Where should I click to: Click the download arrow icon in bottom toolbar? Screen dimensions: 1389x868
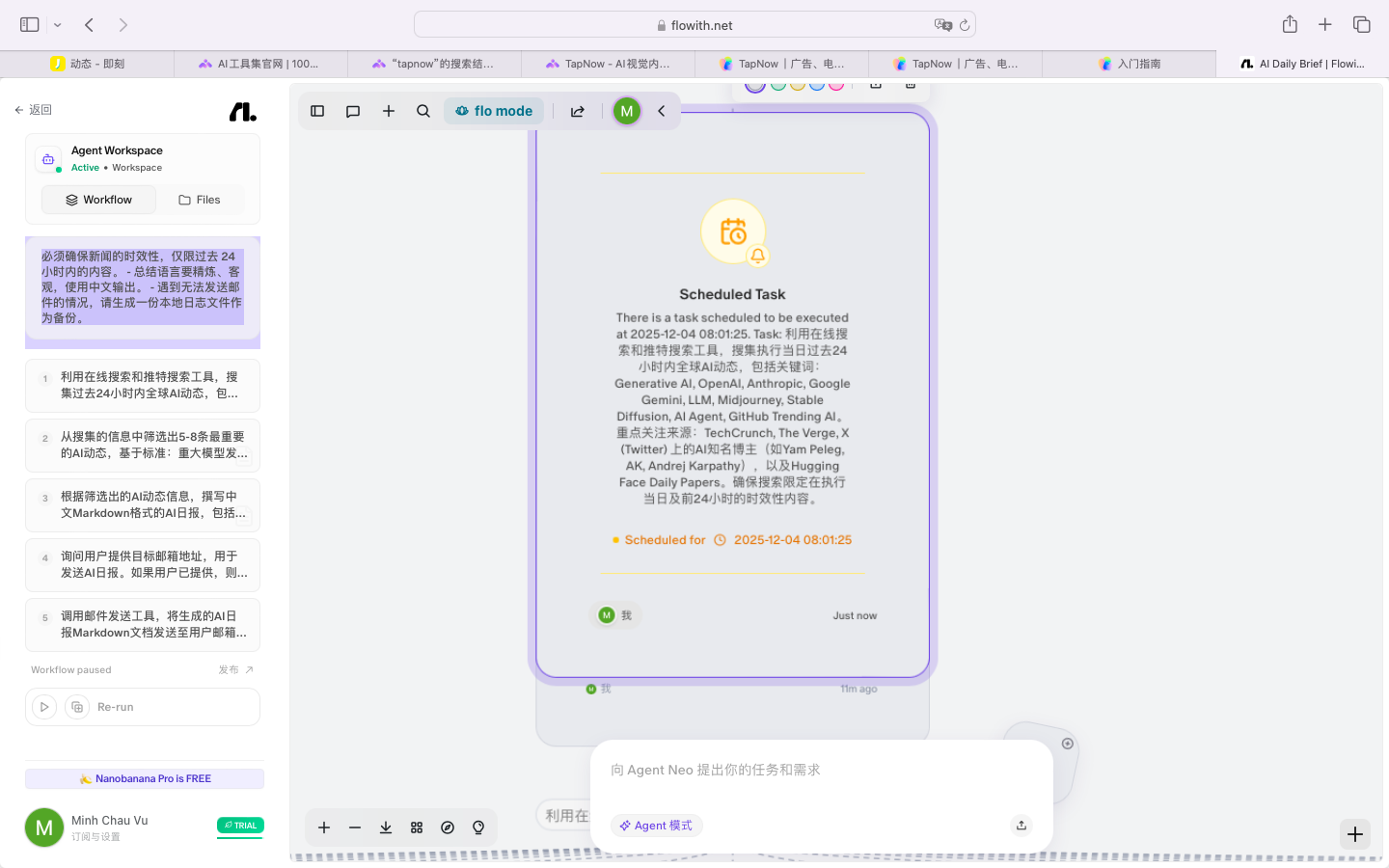[386, 827]
